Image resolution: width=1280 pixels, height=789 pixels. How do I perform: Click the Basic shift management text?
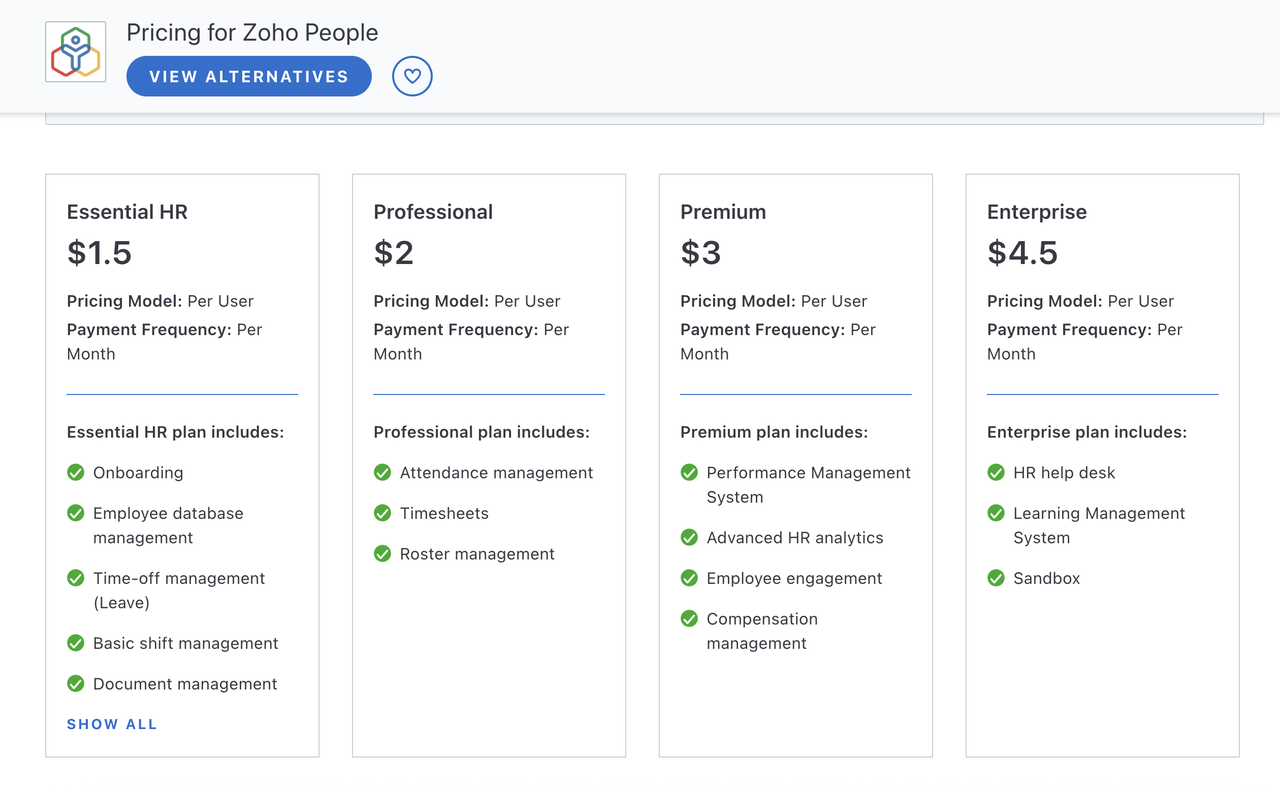point(186,643)
